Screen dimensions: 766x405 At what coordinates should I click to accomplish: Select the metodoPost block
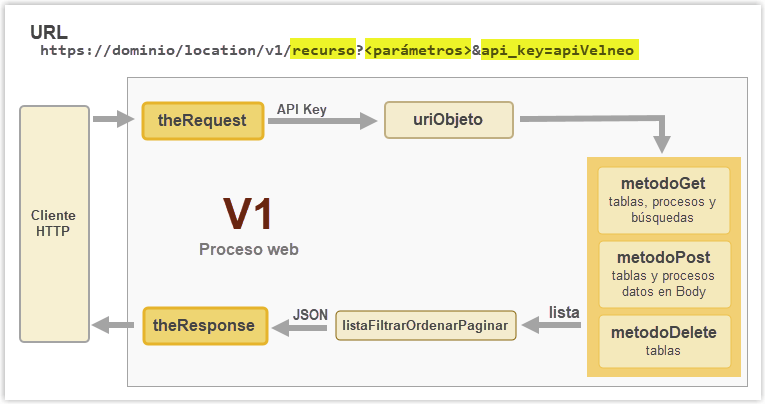pyautogui.click(x=663, y=274)
